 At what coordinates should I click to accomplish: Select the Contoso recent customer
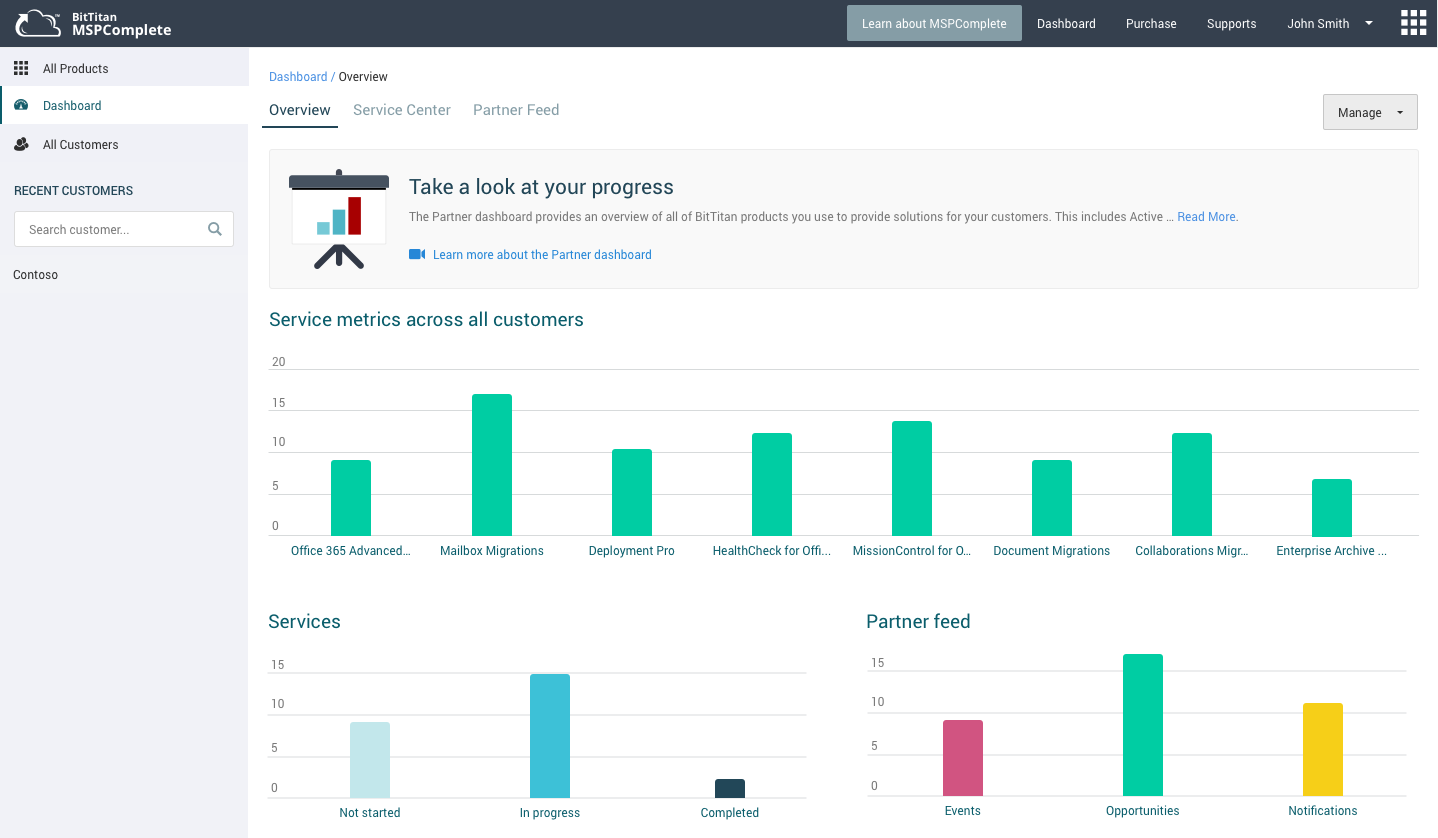36,274
